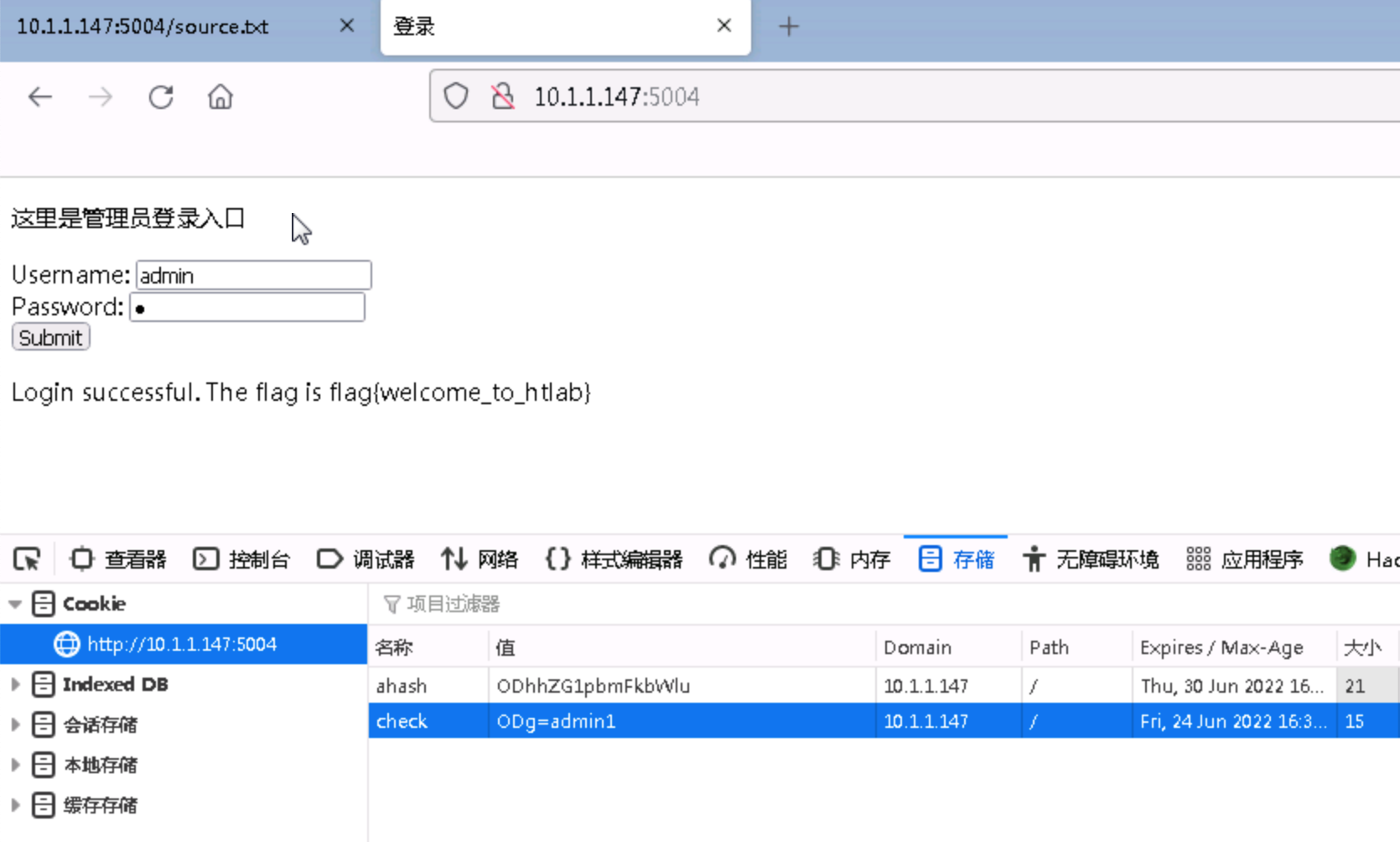
Task: Sort by the 名称 column header
Action: [428, 647]
